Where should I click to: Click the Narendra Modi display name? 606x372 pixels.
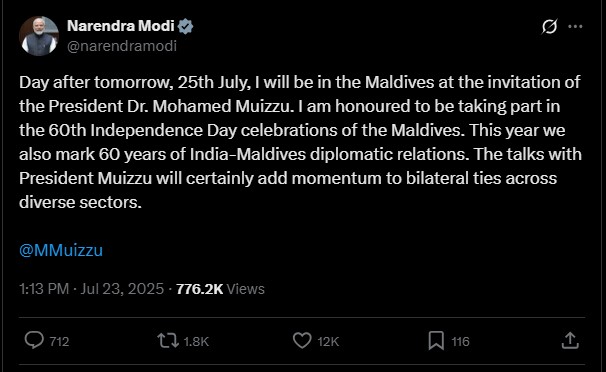[121, 26]
